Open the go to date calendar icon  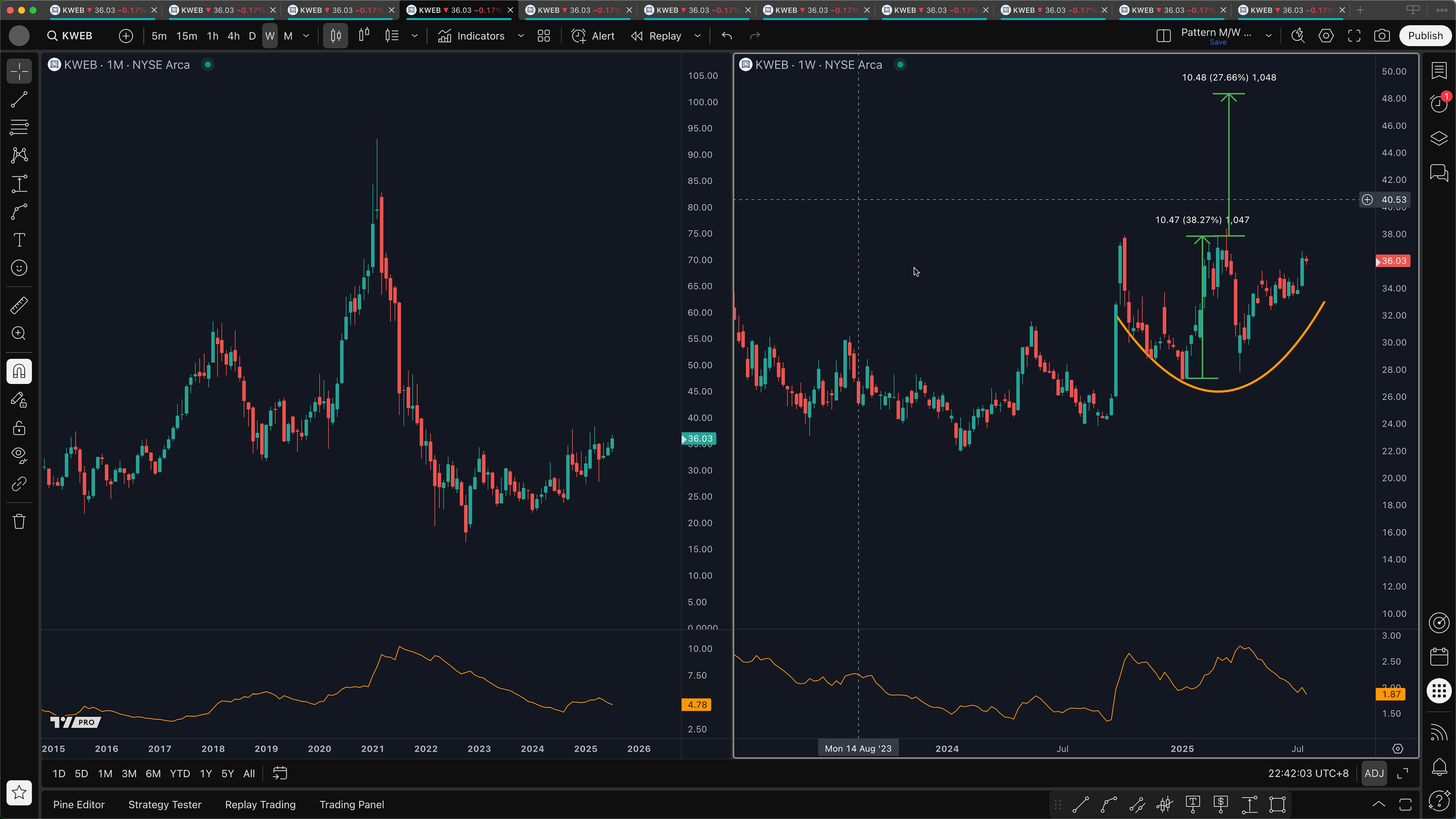pos(280,773)
